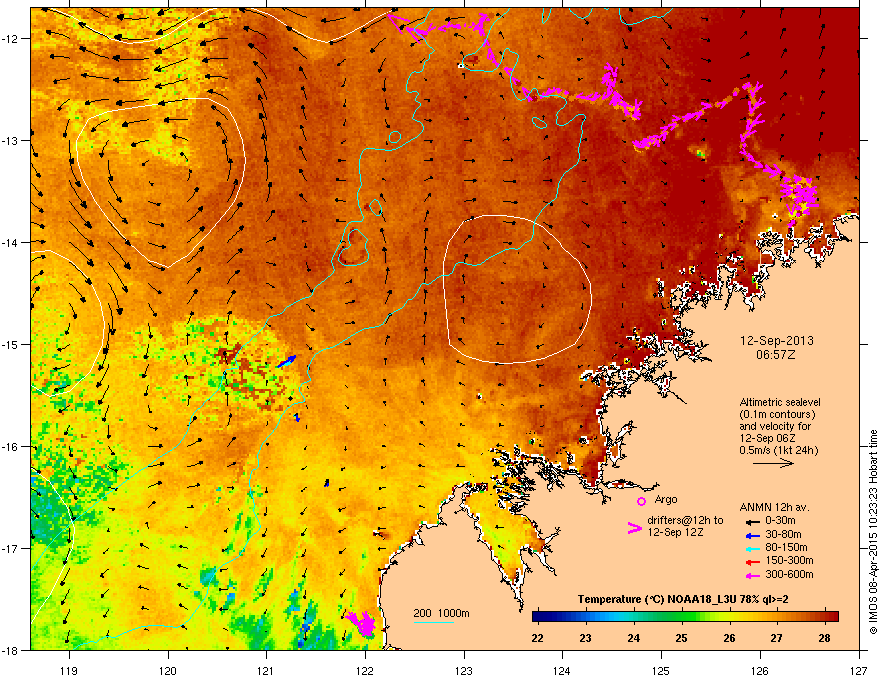
Task: Click the blue ANMN current arrow on the map
Action: 286,361
